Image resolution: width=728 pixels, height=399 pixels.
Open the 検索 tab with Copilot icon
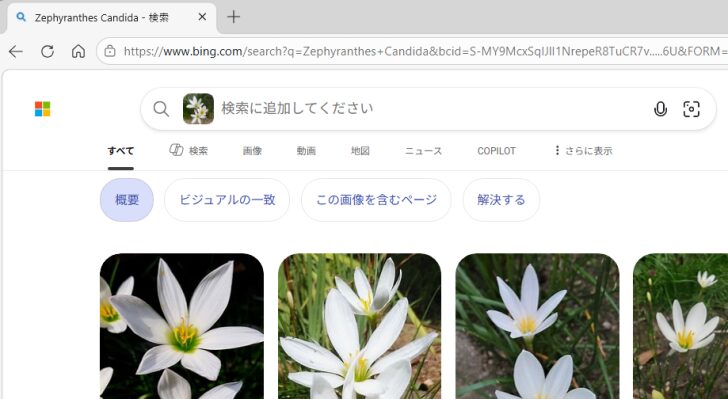(x=188, y=150)
